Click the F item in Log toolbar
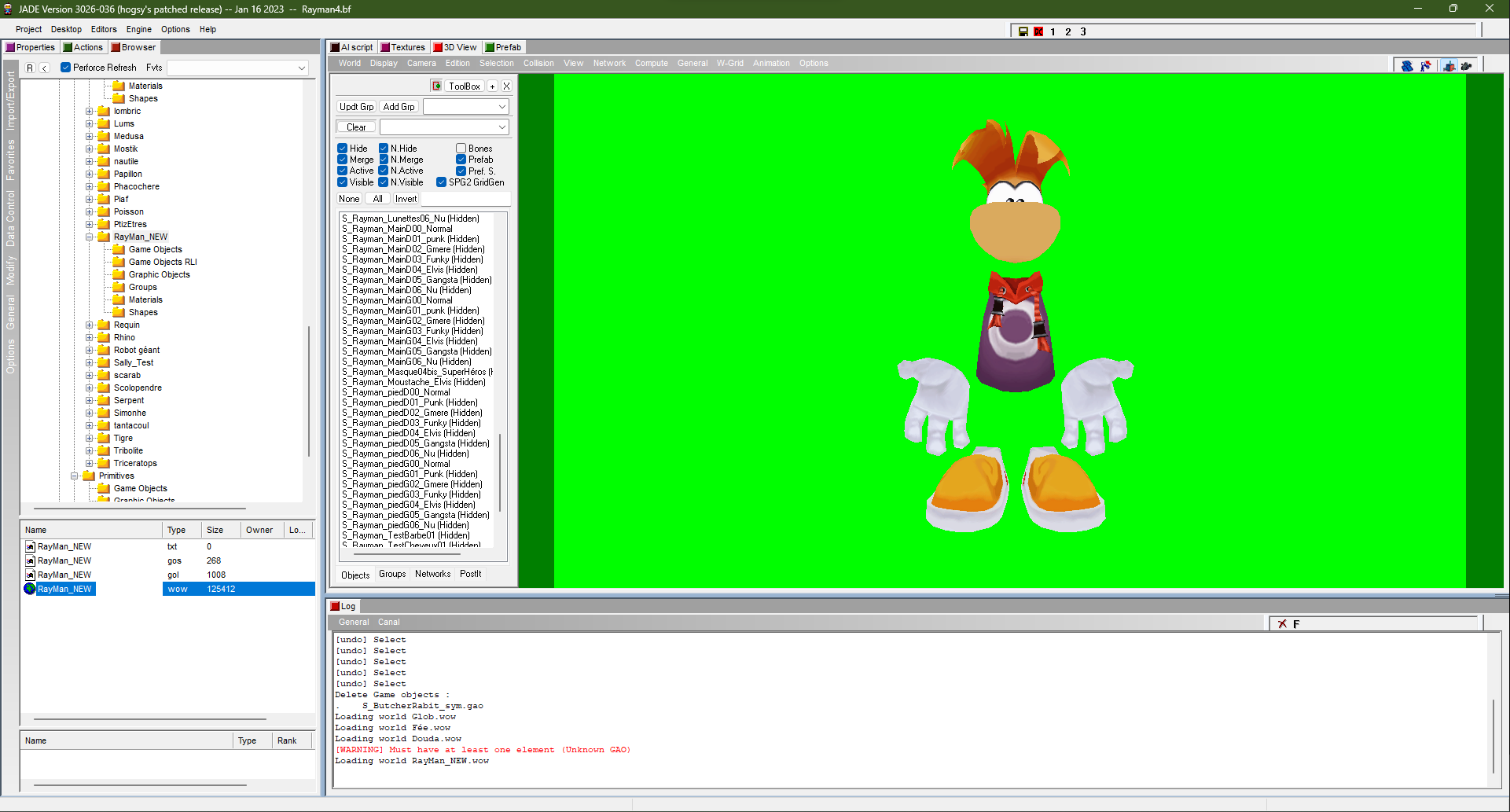 tap(1296, 624)
